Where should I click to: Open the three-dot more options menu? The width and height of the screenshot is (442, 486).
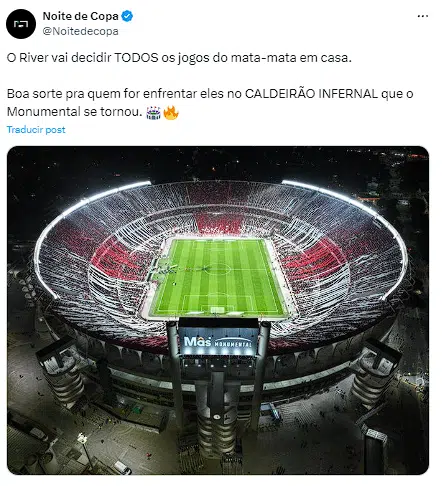click(423, 16)
